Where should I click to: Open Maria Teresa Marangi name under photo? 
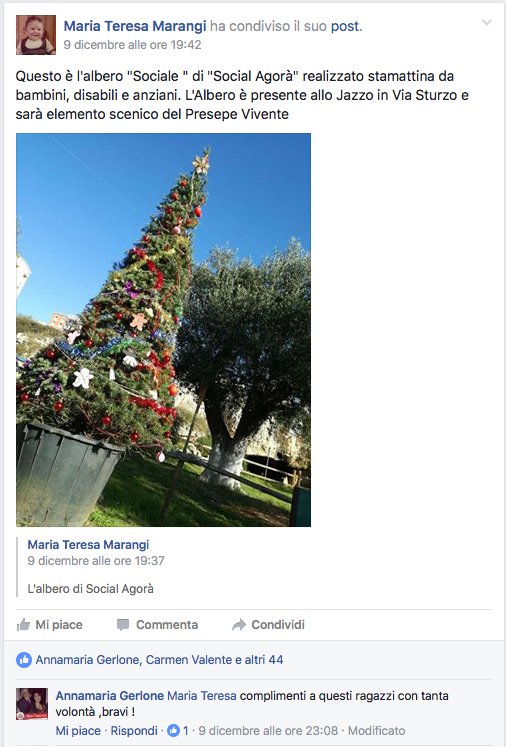[x=88, y=545]
